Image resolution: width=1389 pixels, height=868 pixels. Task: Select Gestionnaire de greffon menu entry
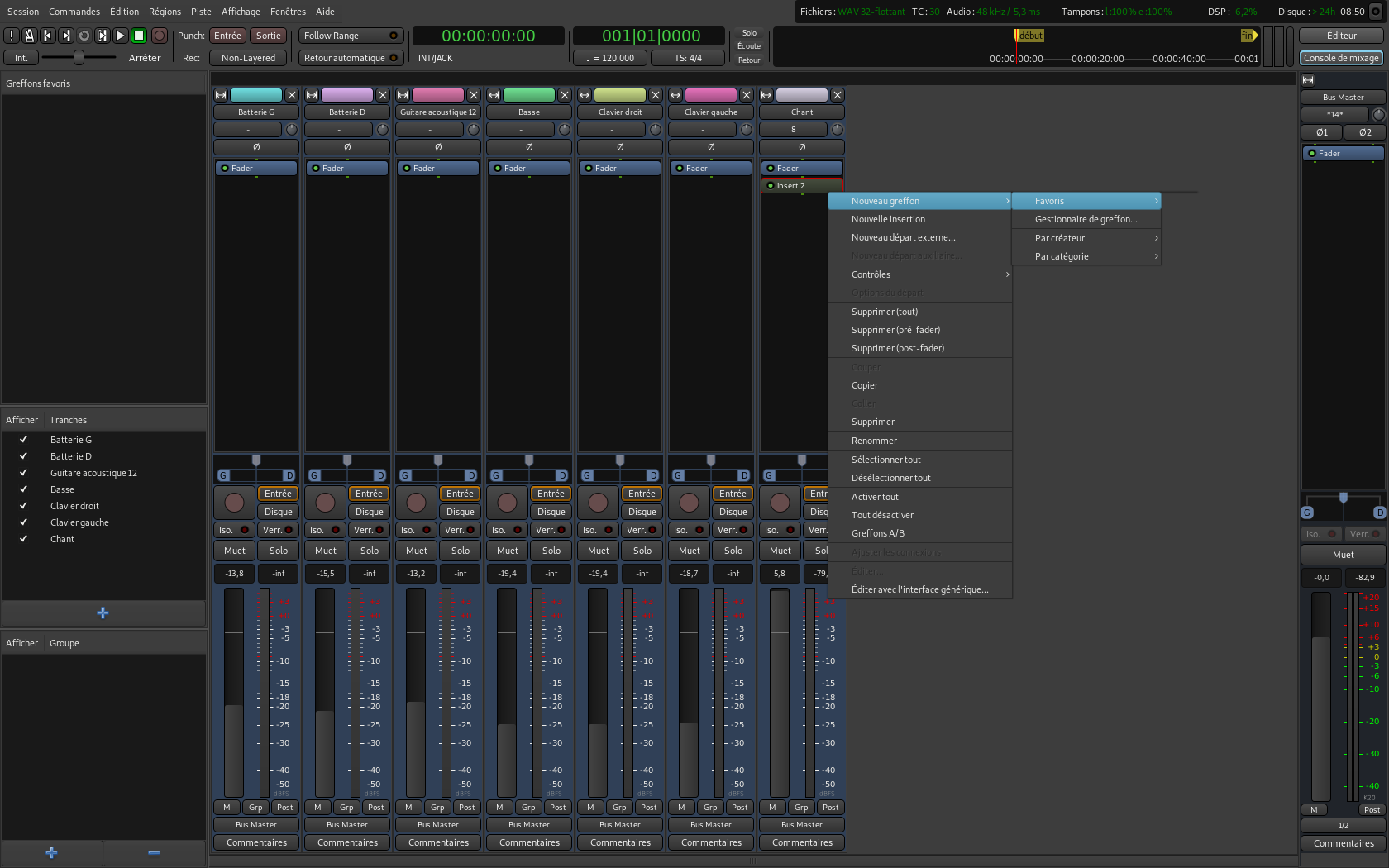1086,219
